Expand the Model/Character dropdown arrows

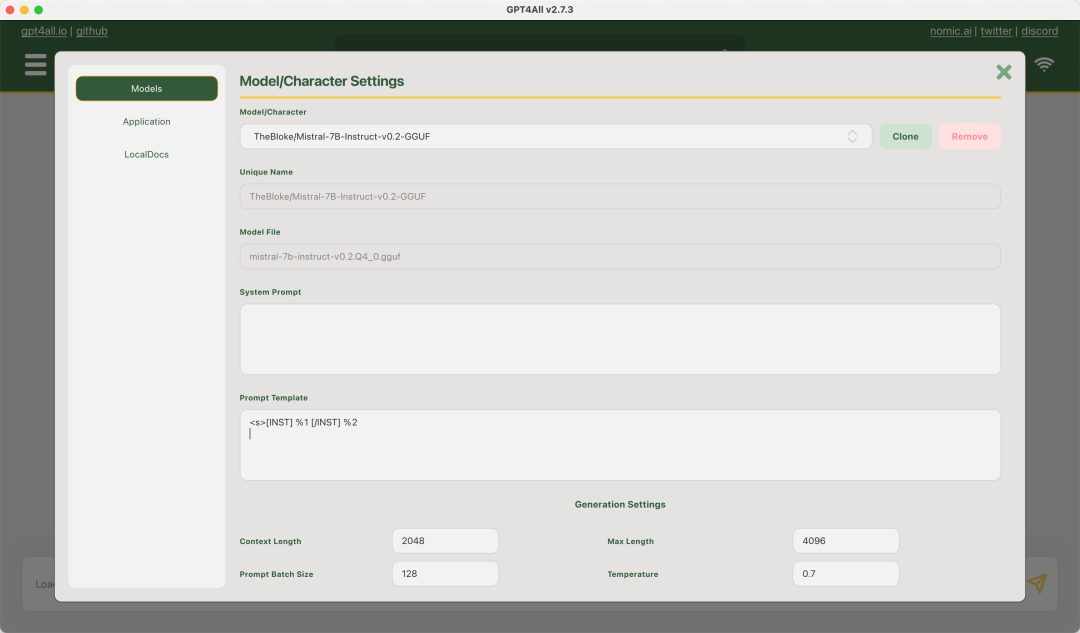852,136
